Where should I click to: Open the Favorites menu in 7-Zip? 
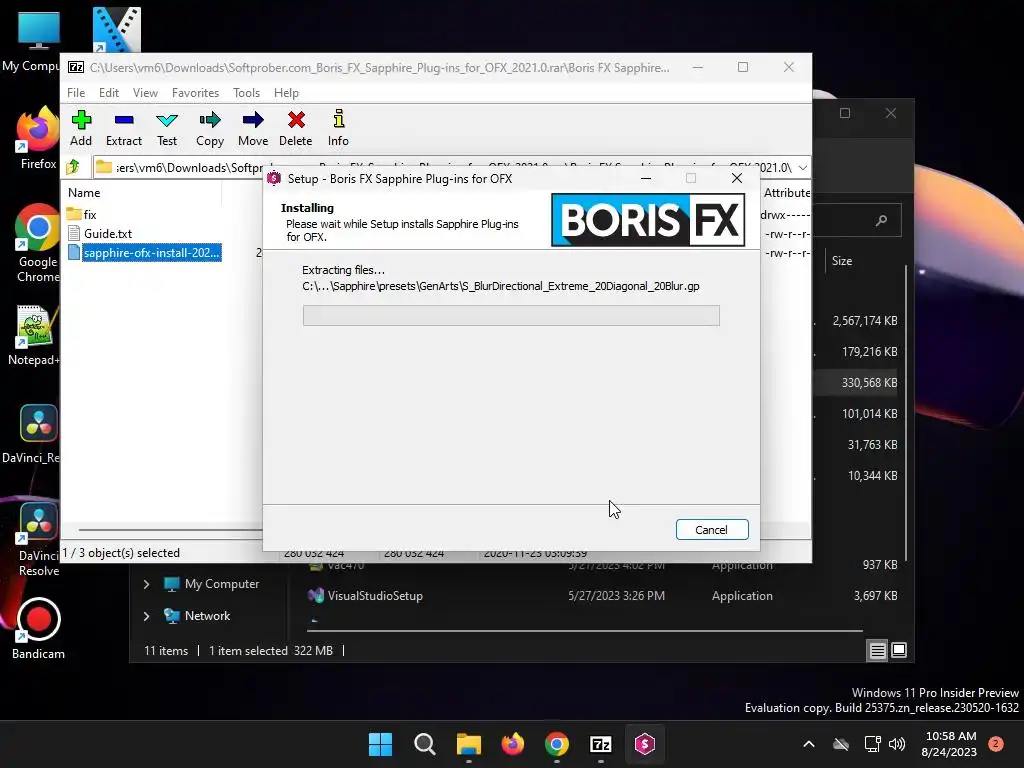[x=195, y=93]
